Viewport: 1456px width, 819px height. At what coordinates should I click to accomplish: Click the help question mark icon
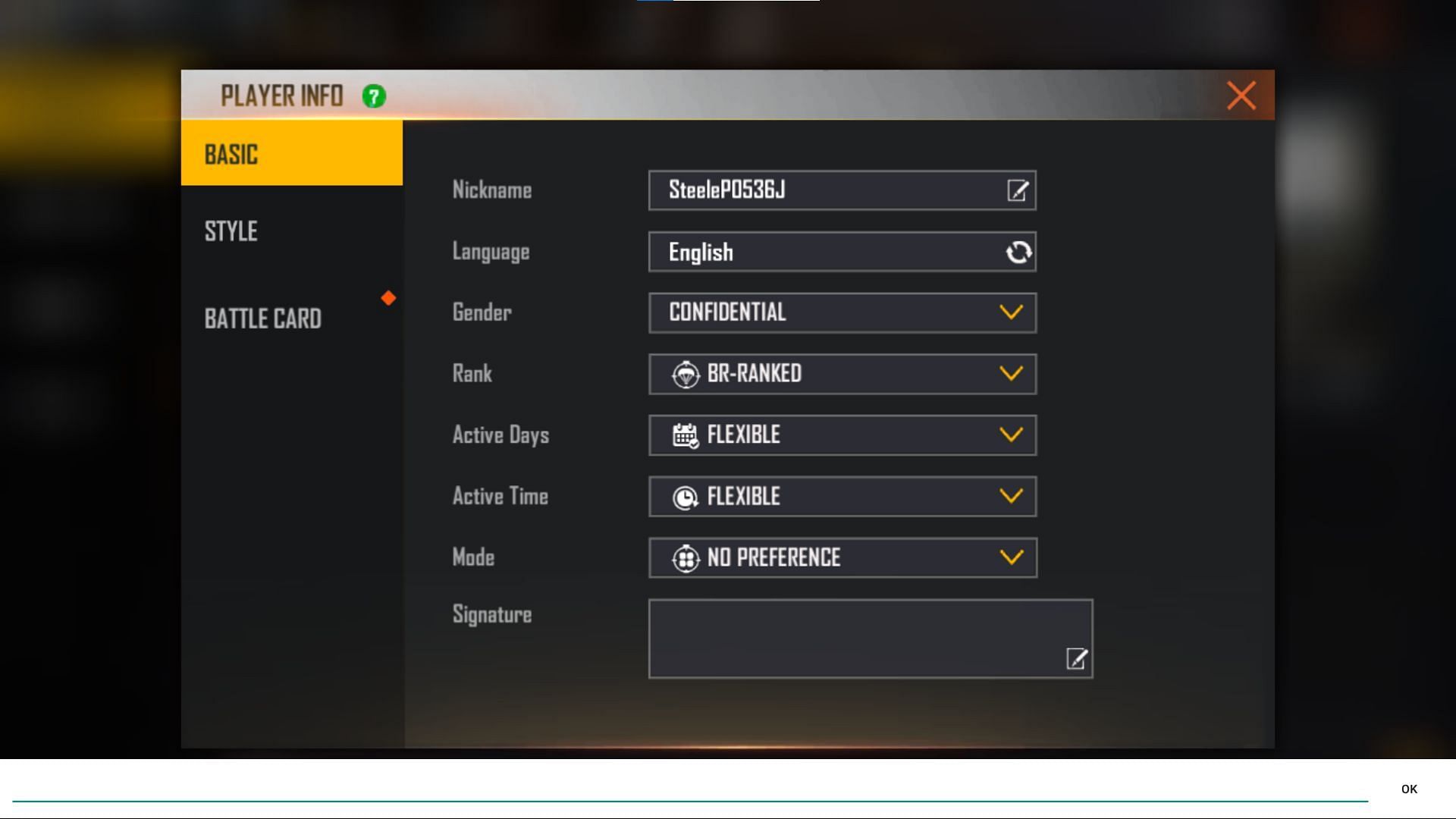click(374, 95)
